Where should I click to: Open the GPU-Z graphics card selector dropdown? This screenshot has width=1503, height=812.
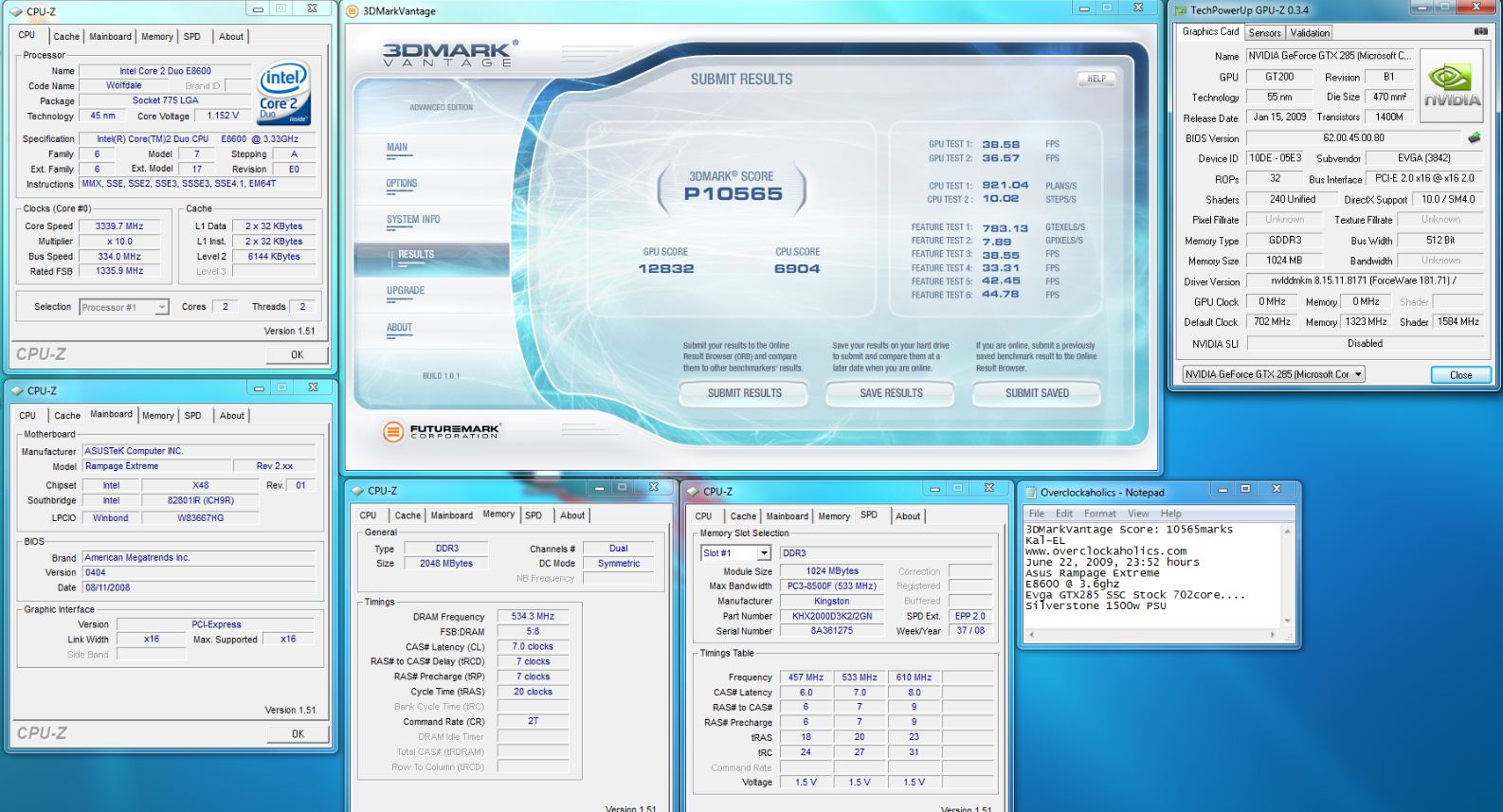1358,374
